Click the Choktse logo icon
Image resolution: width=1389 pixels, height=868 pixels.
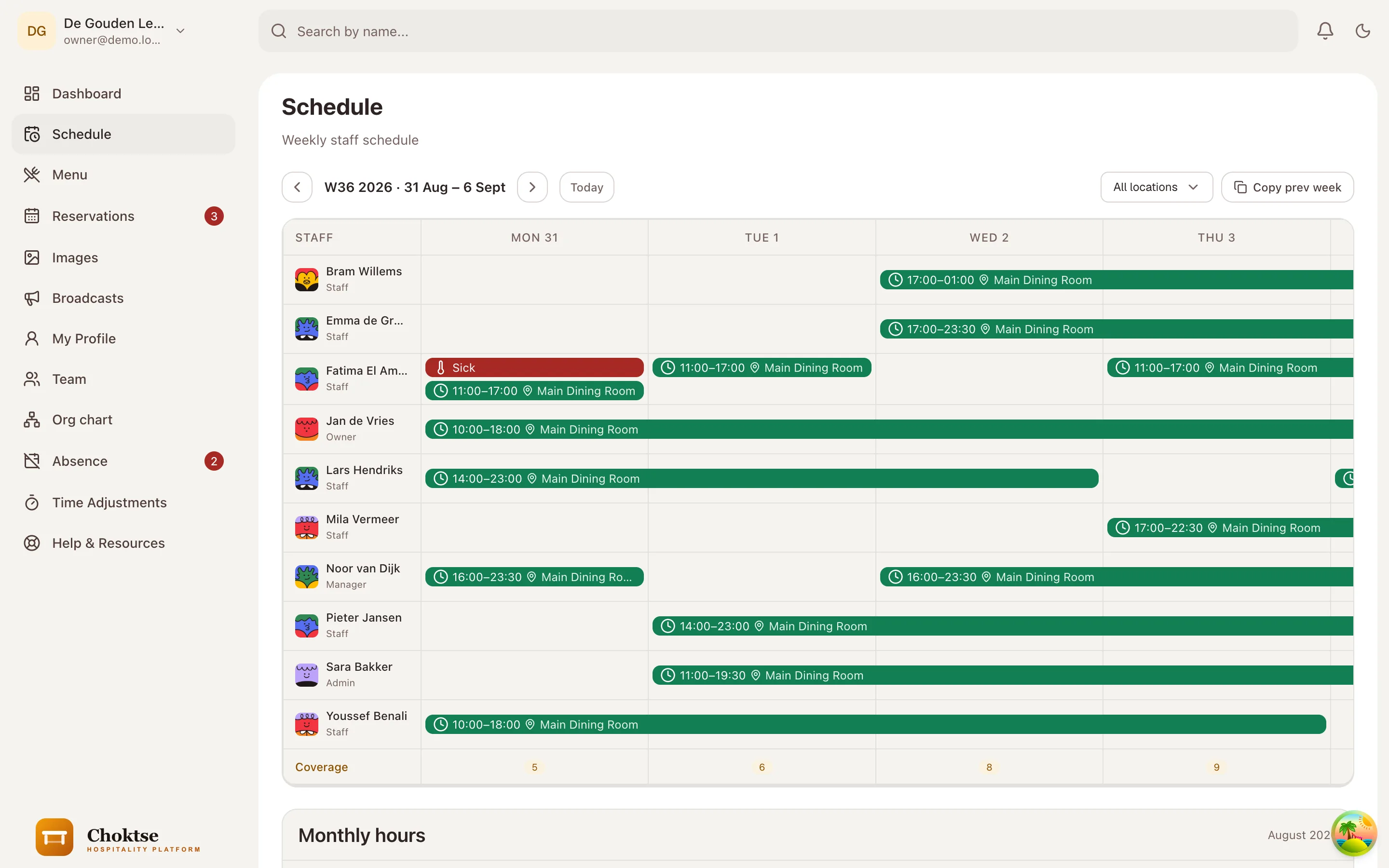pyautogui.click(x=54, y=837)
